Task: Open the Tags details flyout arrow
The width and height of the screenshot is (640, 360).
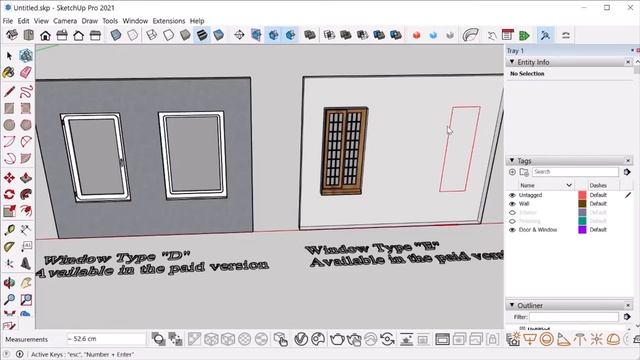Action: coord(627,172)
